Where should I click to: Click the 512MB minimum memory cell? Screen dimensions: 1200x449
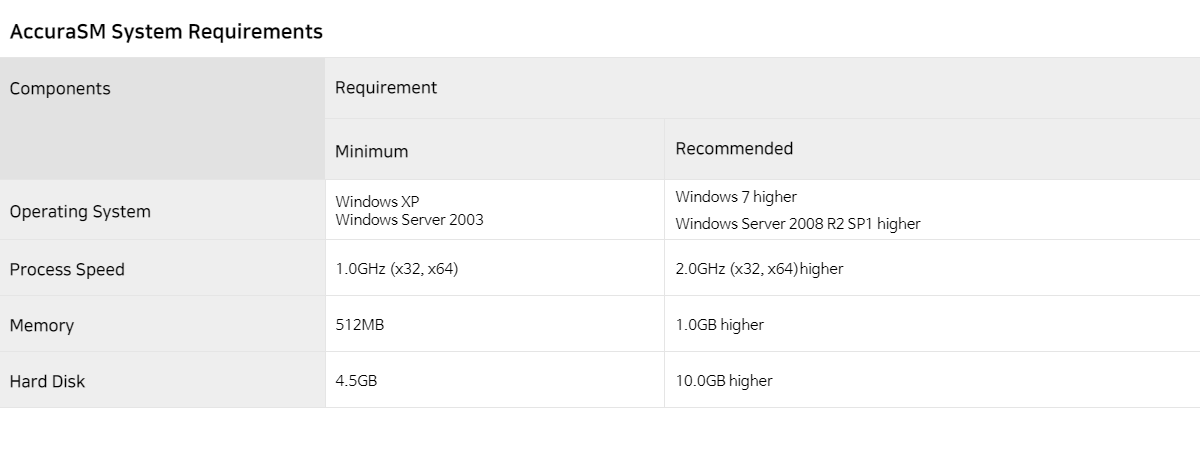(x=494, y=324)
